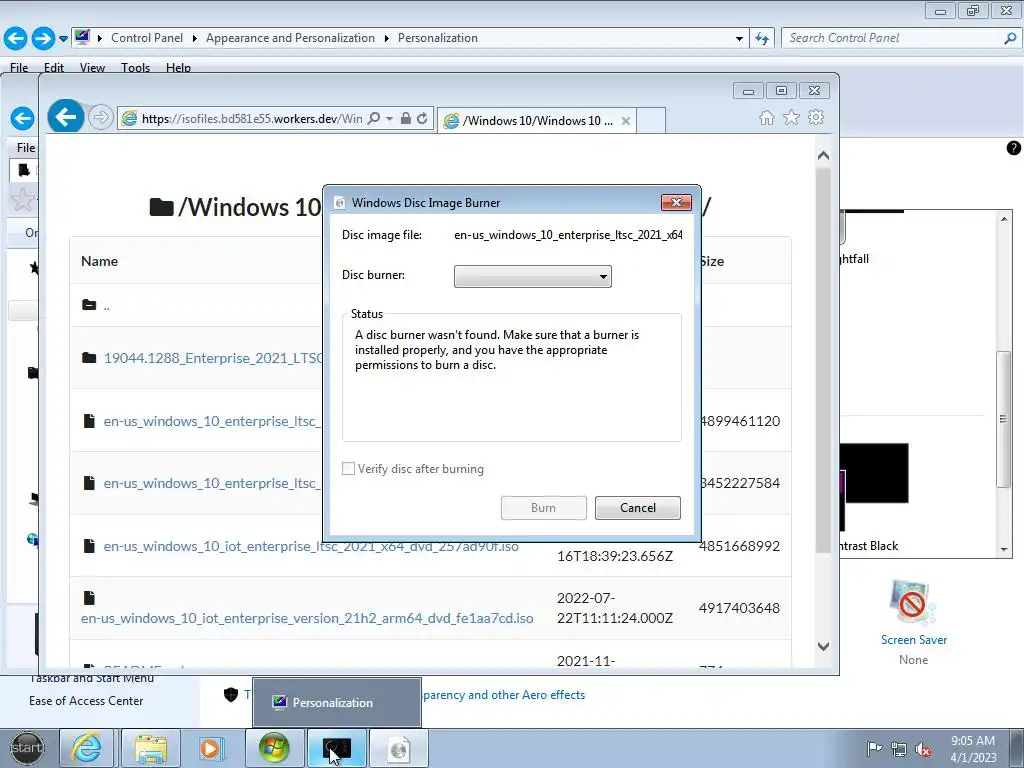
Task: Click size value 4917403648
Action: 739,608
